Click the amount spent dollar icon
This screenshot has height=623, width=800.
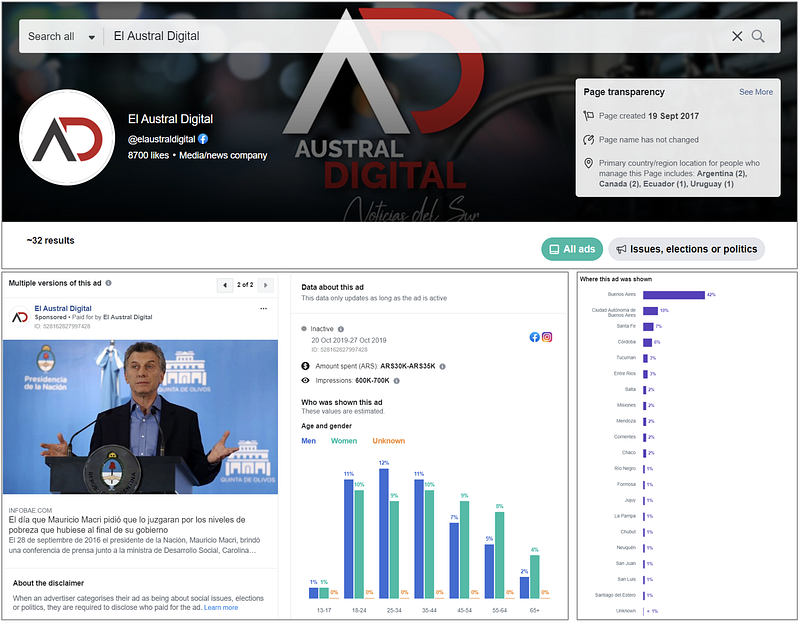[305, 366]
